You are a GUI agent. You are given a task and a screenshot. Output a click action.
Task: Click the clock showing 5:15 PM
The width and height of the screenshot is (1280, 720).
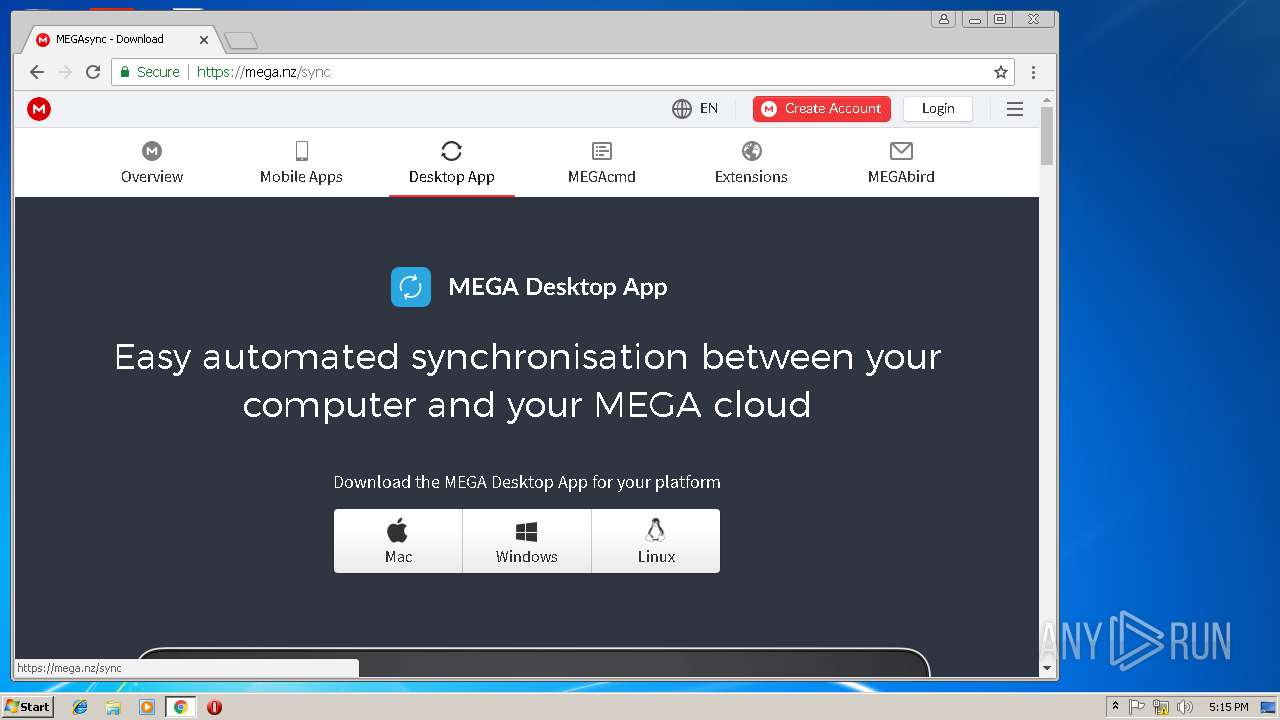tap(1228, 707)
